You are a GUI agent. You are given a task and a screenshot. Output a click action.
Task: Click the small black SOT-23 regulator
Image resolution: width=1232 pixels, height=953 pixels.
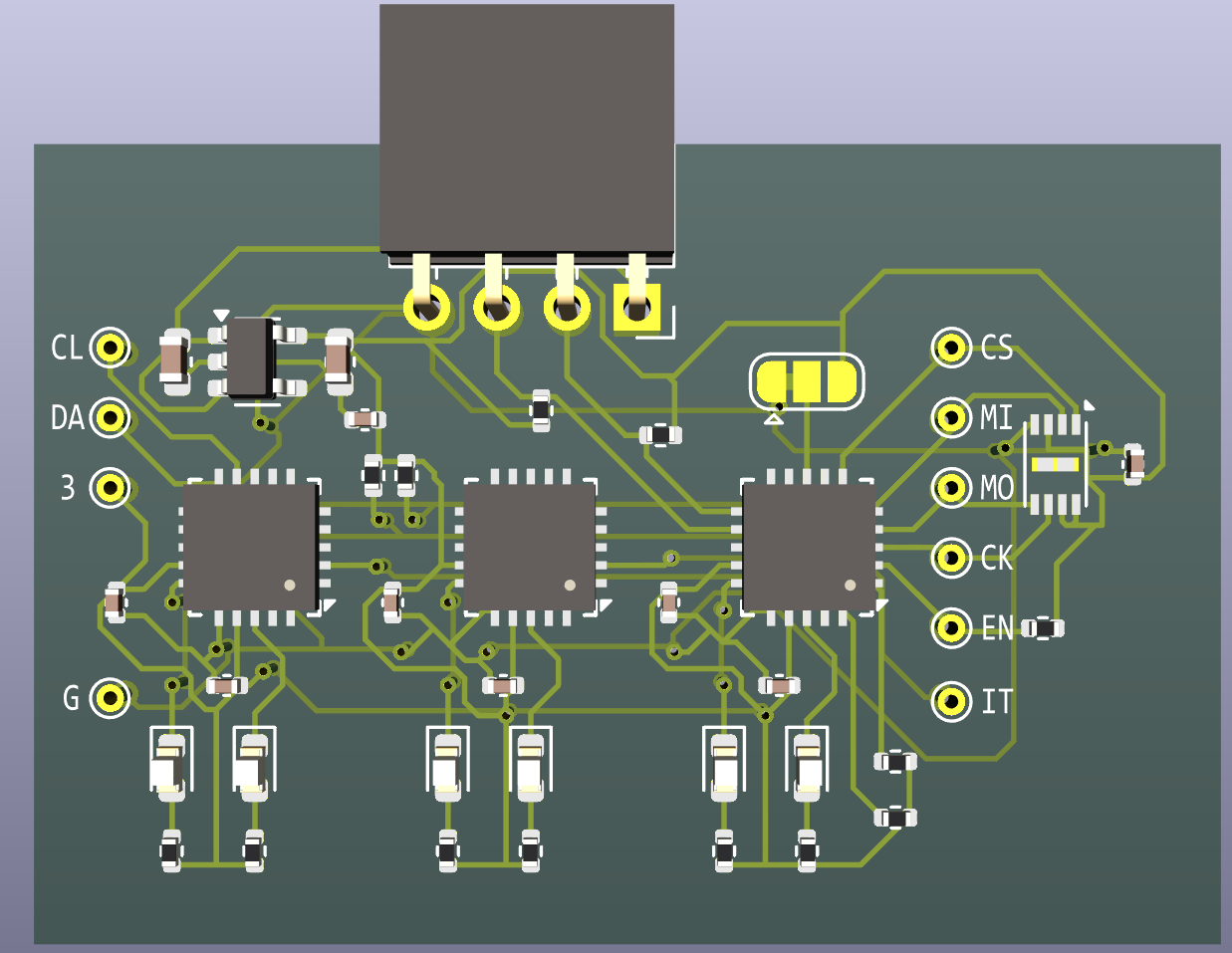pyautogui.click(x=249, y=358)
